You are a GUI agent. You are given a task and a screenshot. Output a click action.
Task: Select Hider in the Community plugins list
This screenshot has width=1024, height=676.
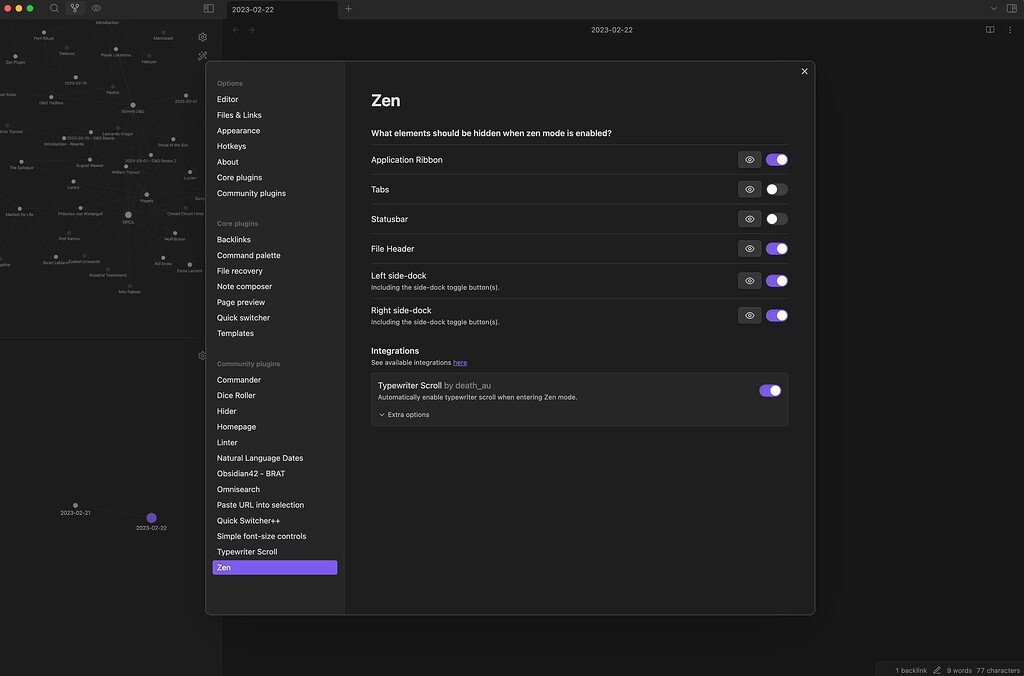coord(226,410)
